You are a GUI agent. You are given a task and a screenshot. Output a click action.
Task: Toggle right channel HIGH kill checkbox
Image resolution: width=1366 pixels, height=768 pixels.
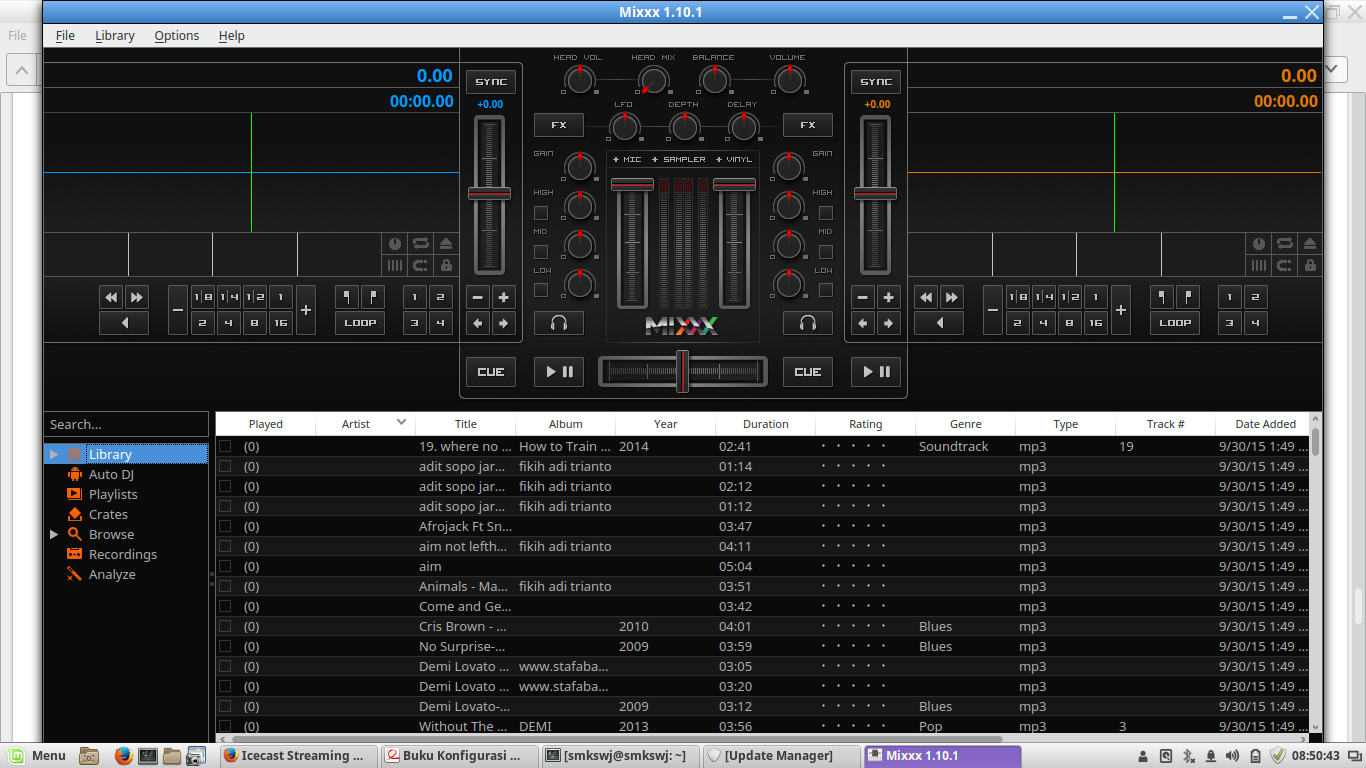[x=826, y=213]
